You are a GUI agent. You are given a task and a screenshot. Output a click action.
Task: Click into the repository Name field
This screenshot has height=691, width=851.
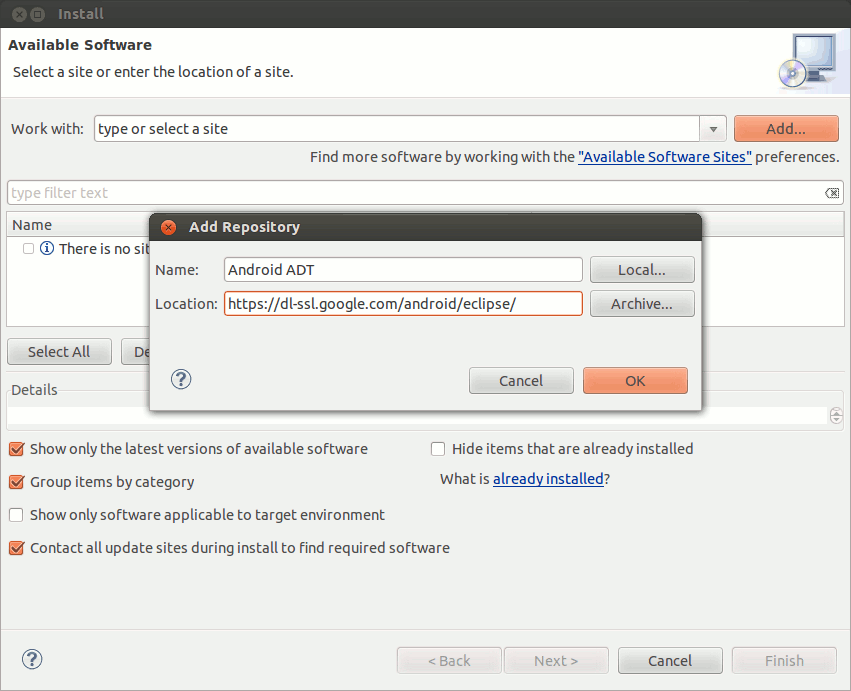tap(402, 270)
